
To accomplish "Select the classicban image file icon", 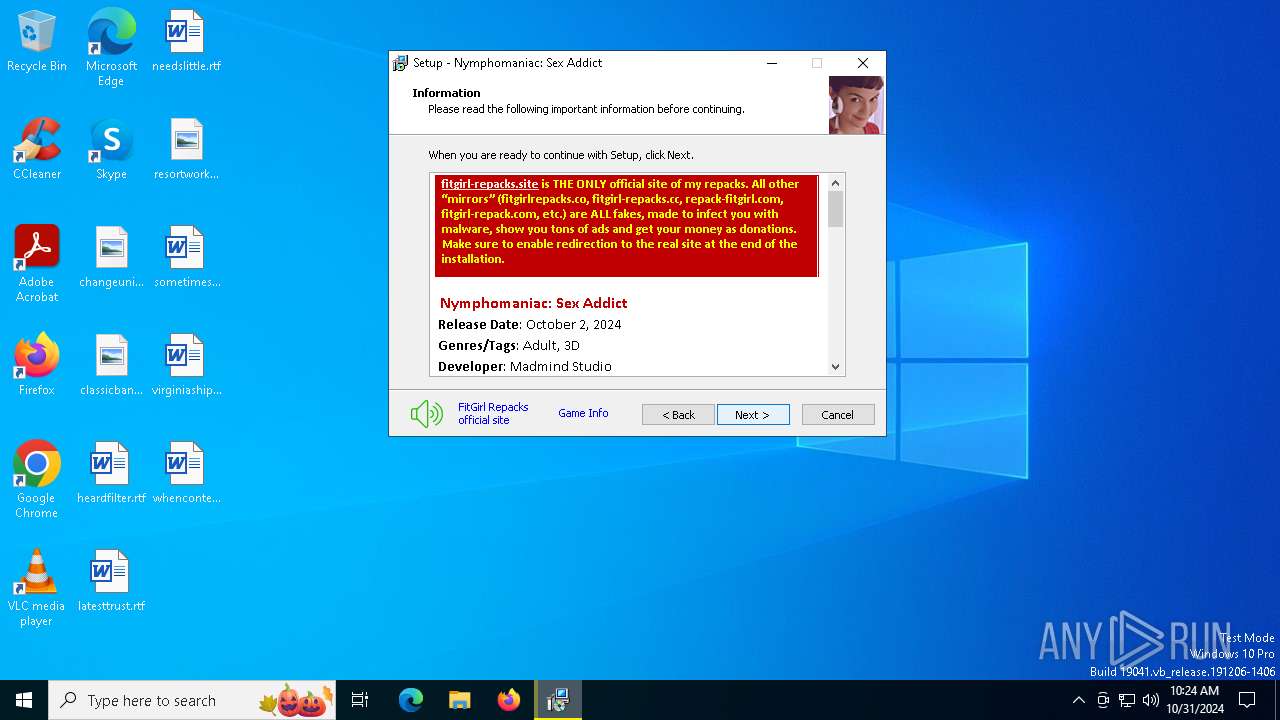I will click(111, 366).
